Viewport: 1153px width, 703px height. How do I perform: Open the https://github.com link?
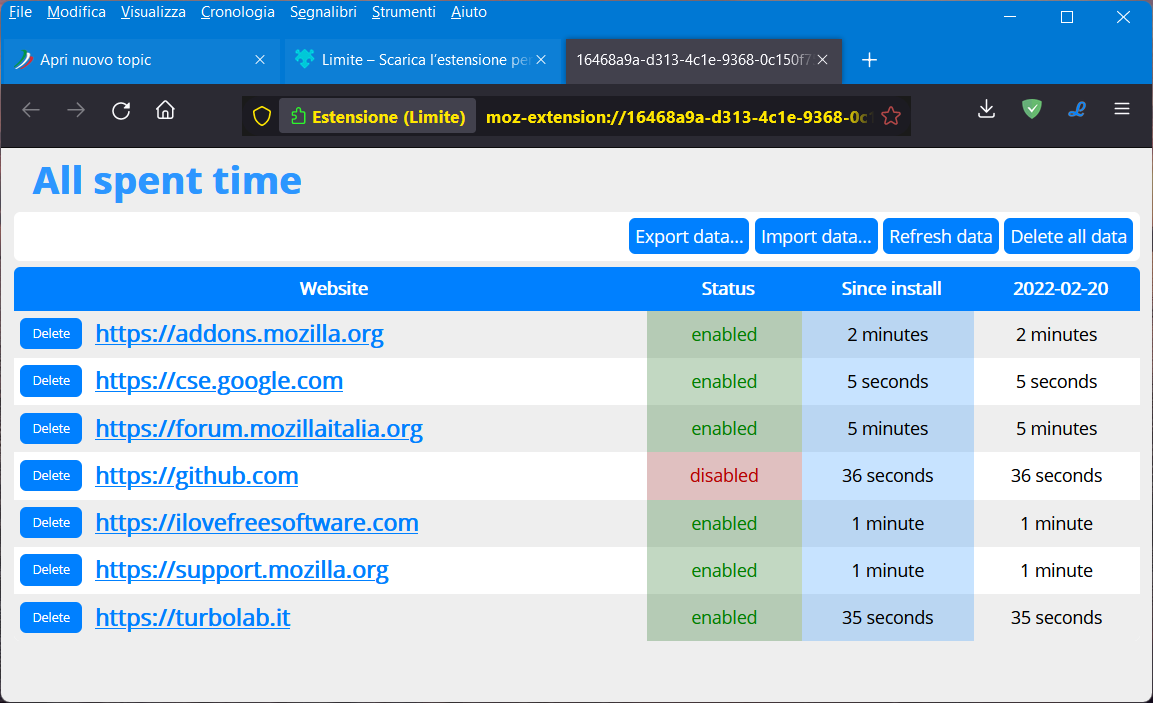click(196, 476)
